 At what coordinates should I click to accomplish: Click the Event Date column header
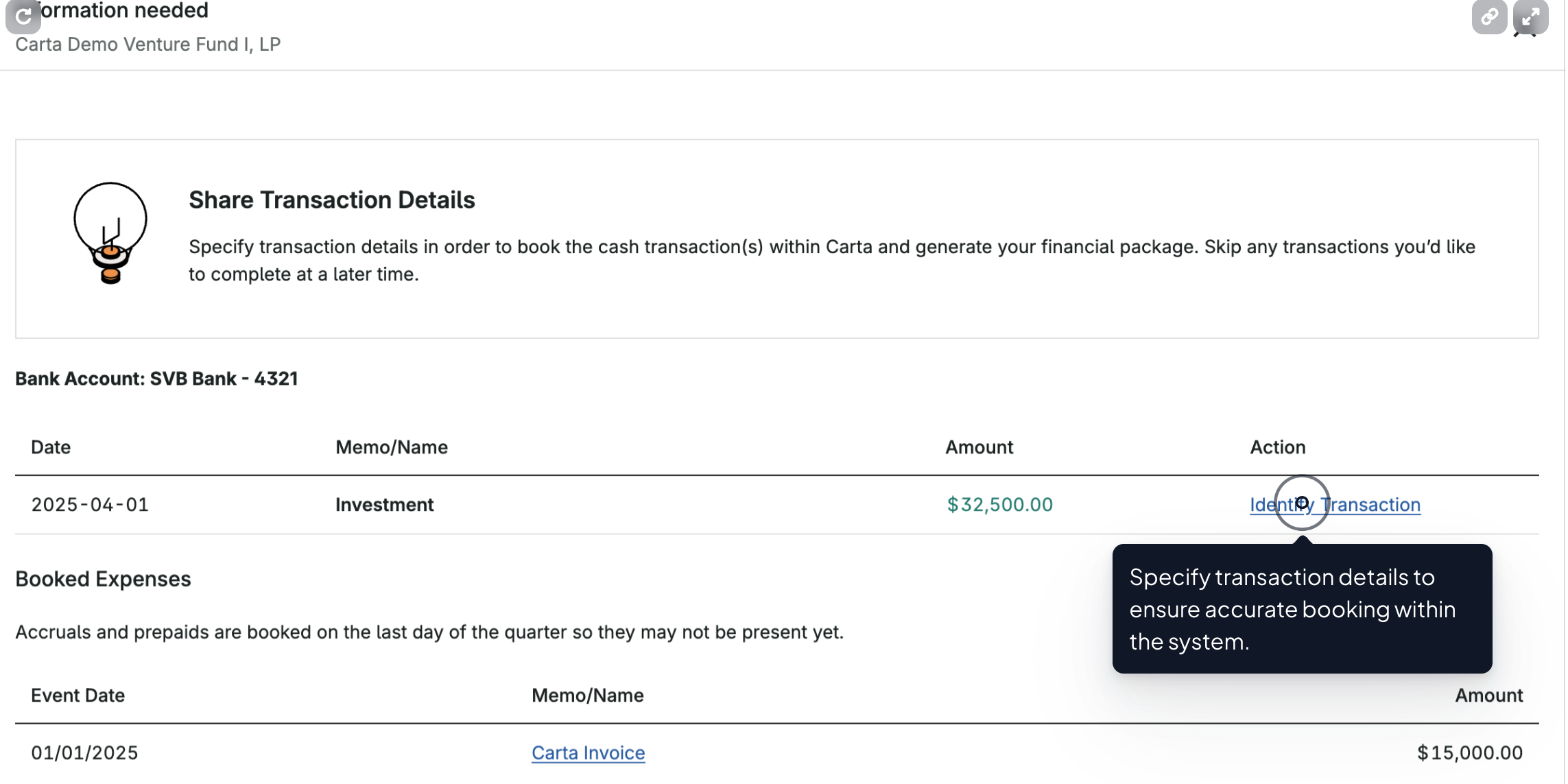pos(77,695)
